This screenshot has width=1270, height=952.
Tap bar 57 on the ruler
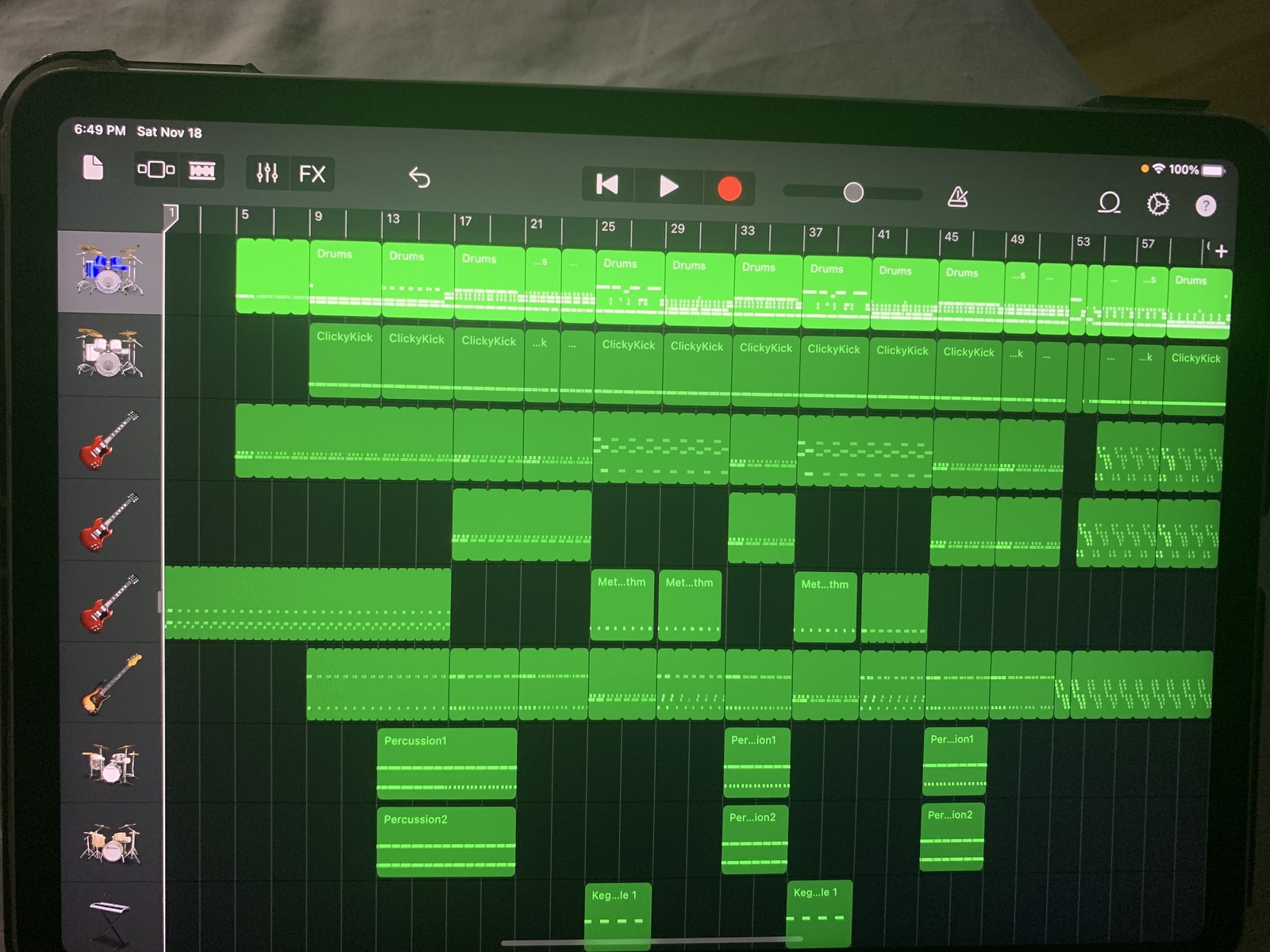1148,244
